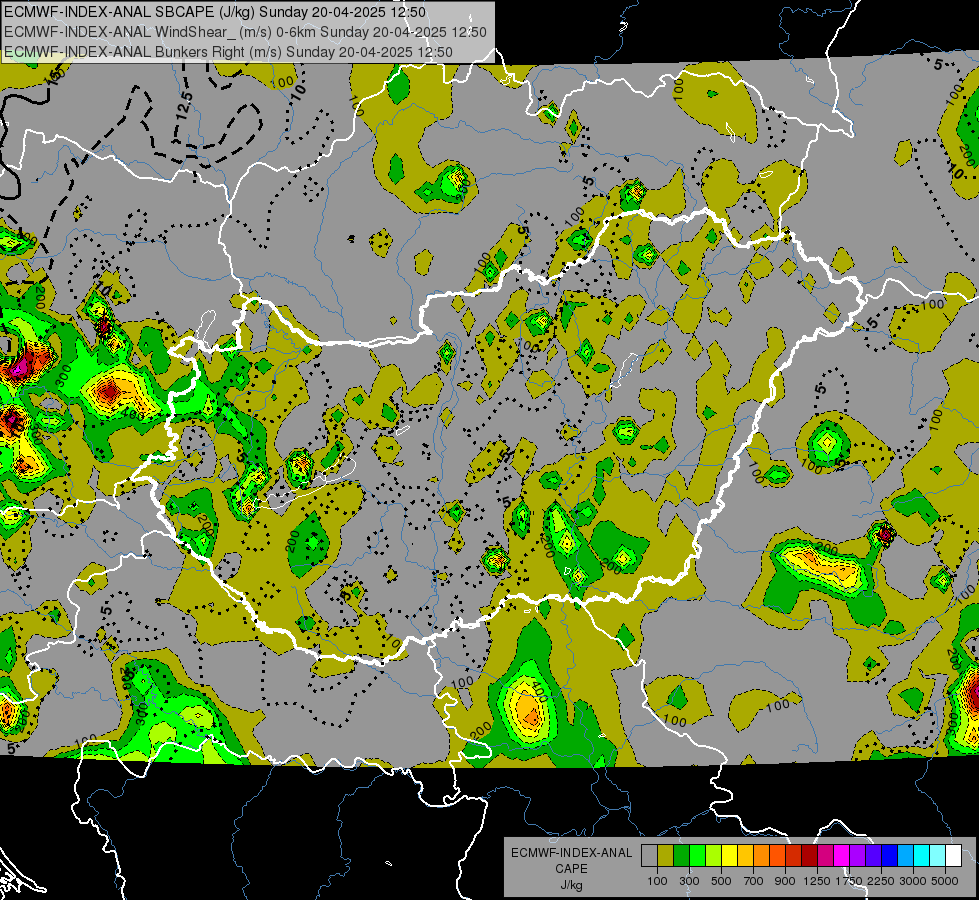This screenshot has height=900, width=979.
Task: Select the indigo swatch before 2250
Action: pos(873,855)
